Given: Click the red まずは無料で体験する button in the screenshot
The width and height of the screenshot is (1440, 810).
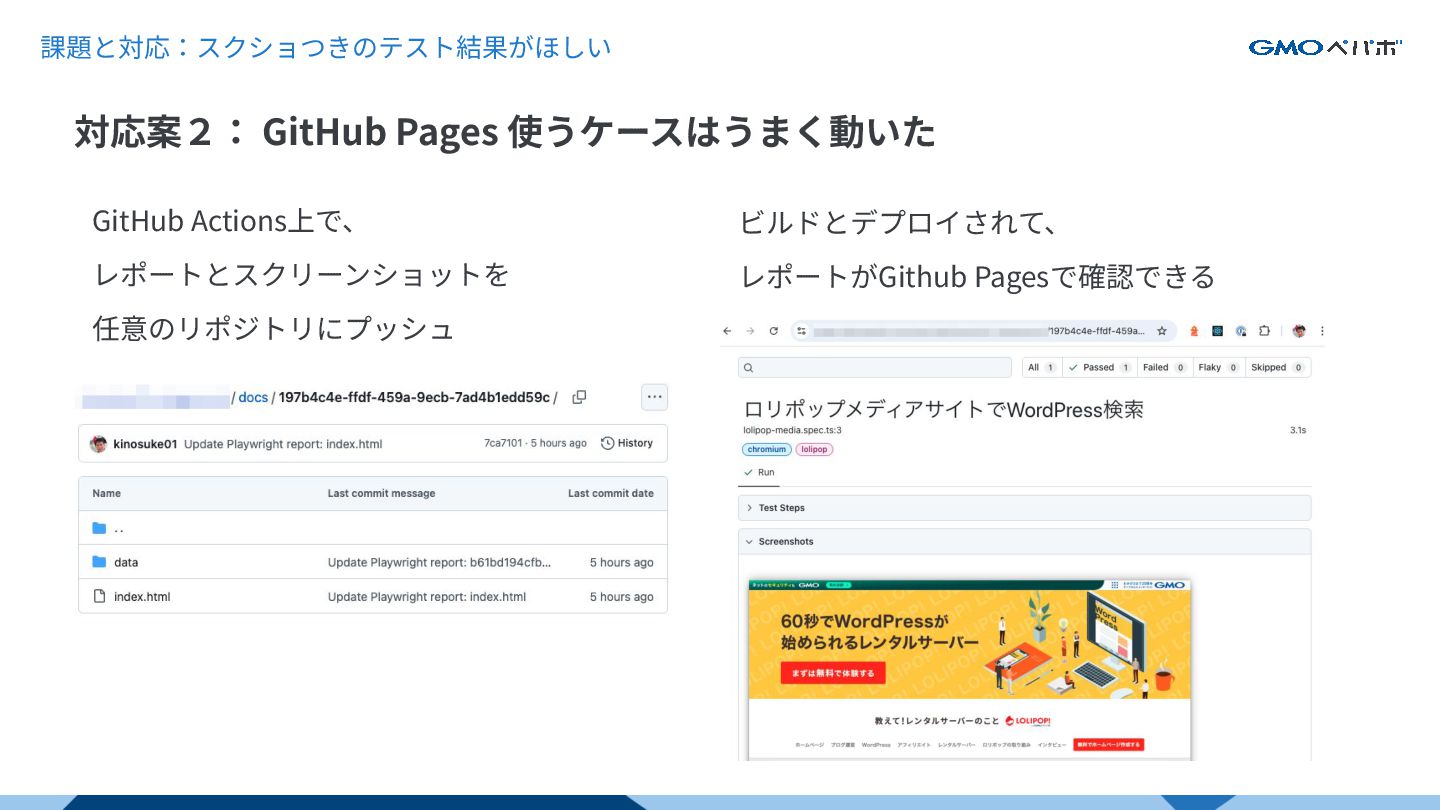Looking at the screenshot, I should coord(833,672).
